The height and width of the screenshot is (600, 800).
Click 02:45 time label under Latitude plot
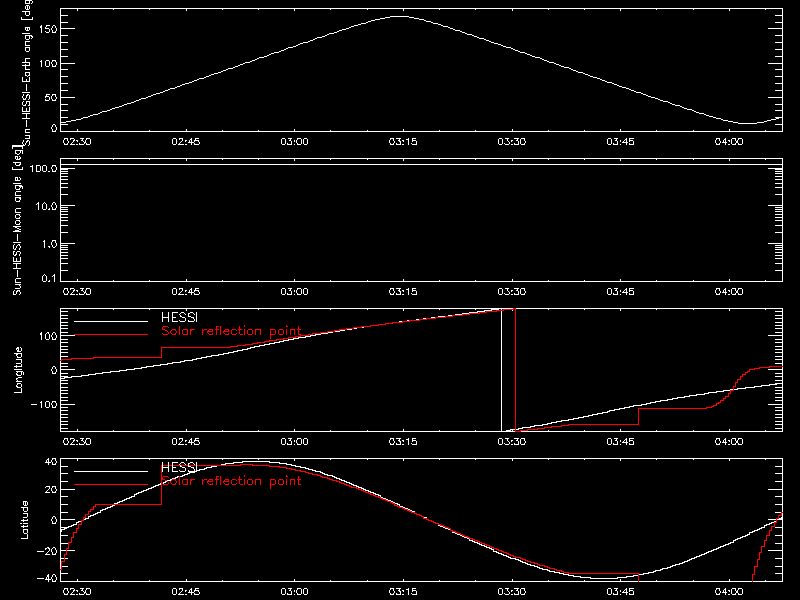click(186, 592)
